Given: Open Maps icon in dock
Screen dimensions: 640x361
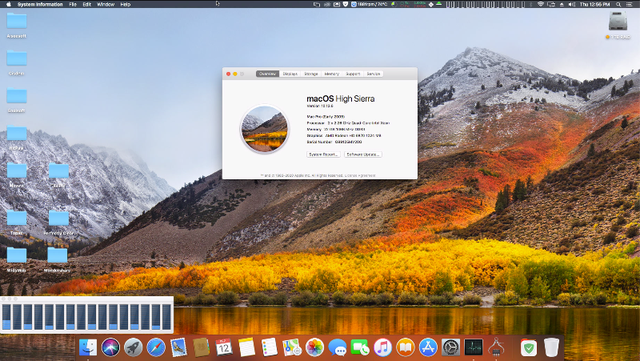Looking at the screenshot, I should tap(292, 348).
